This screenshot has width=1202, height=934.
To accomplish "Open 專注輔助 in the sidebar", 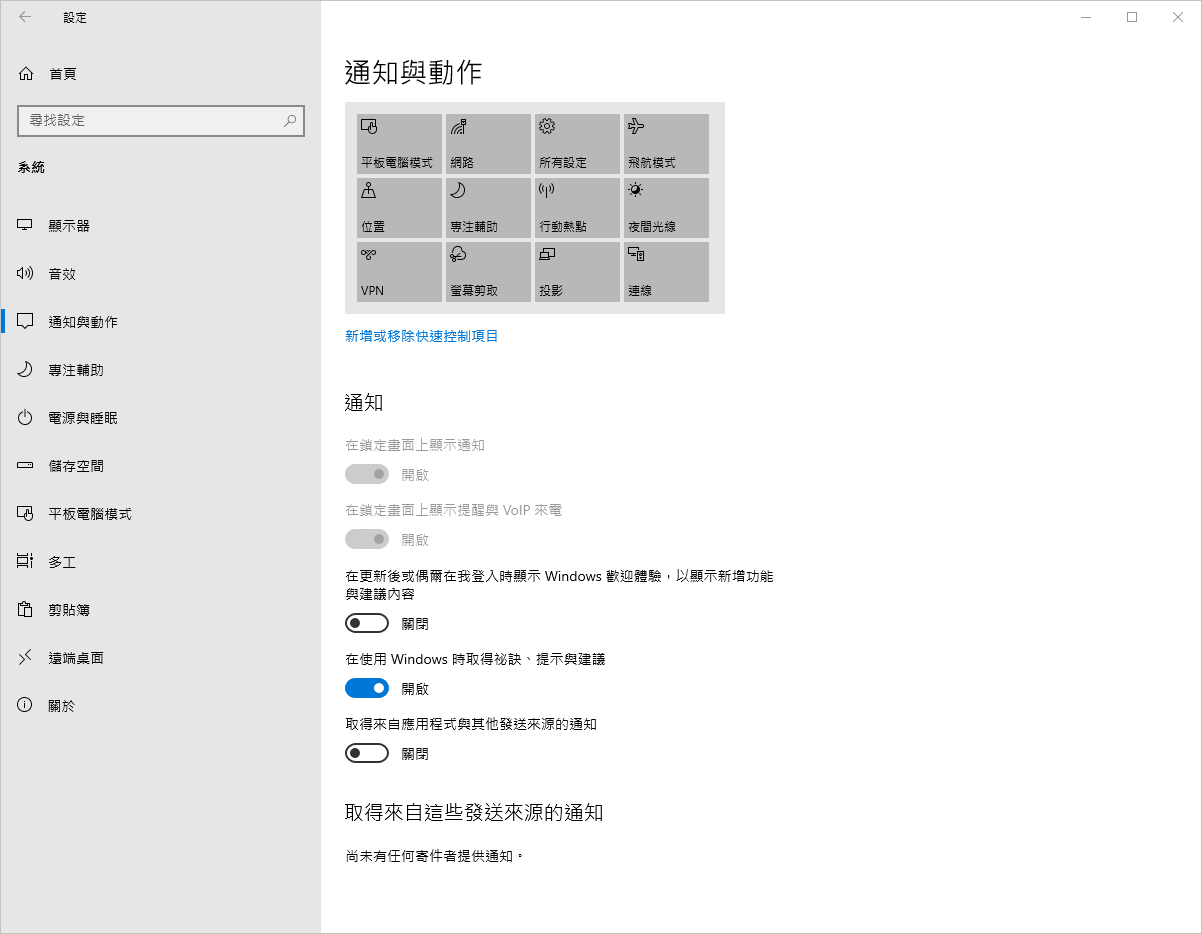I will pyautogui.click(x=160, y=370).
